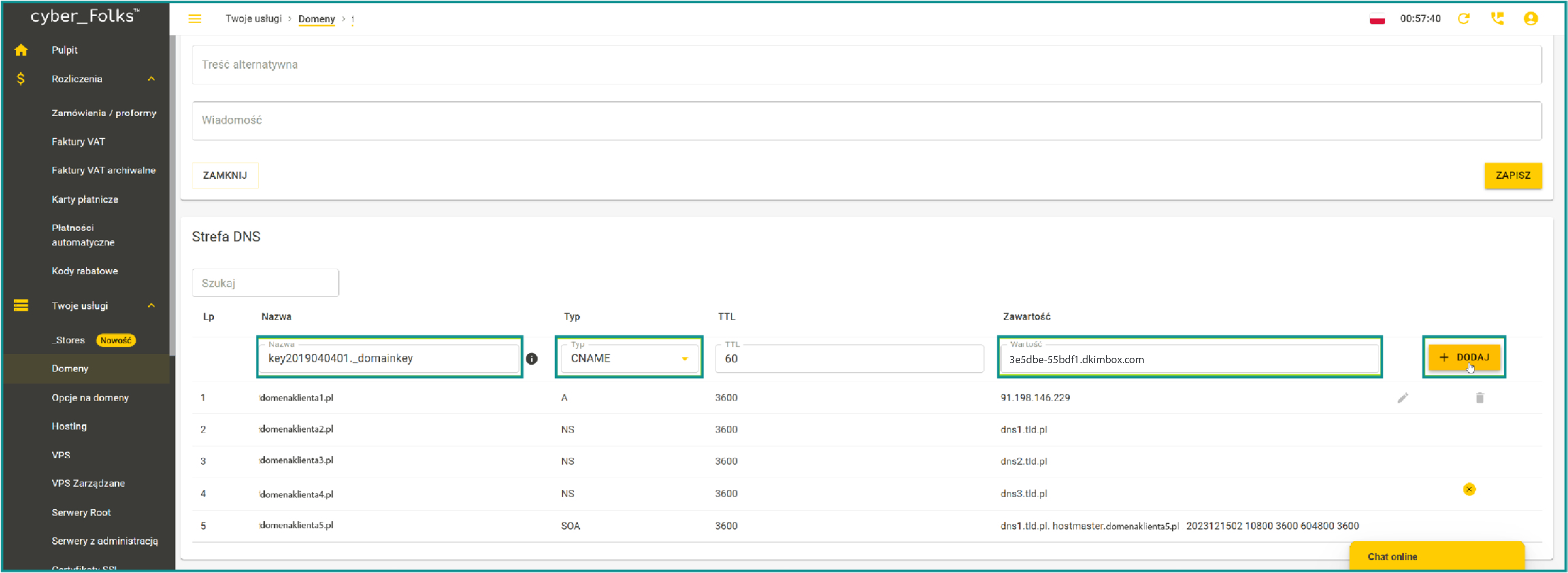This screenshot has height=573, width=1568.
Task: Go to Pulpit home icon
Action: click(21, 50)
